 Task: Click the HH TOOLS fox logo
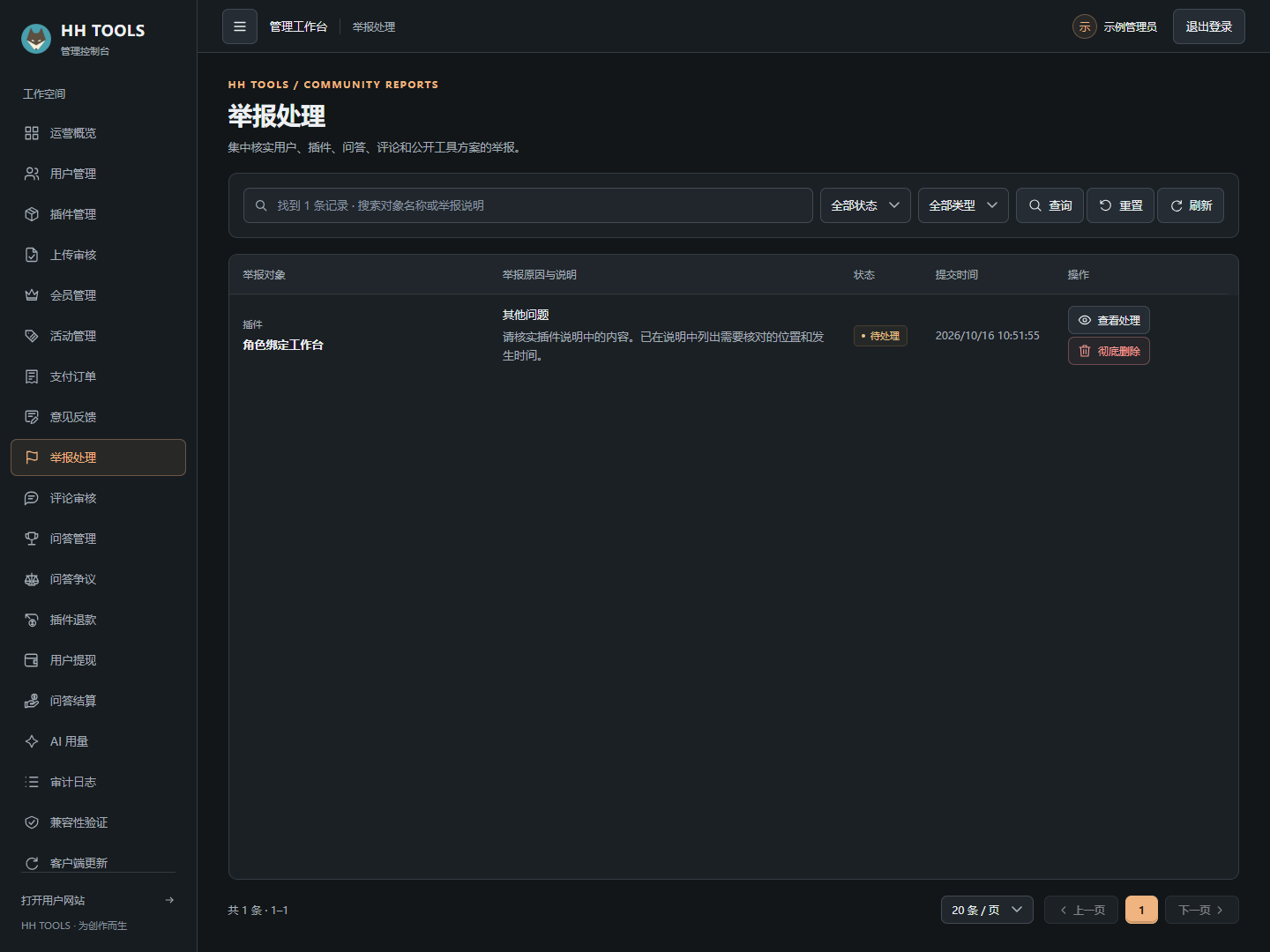tap(36, 39)
